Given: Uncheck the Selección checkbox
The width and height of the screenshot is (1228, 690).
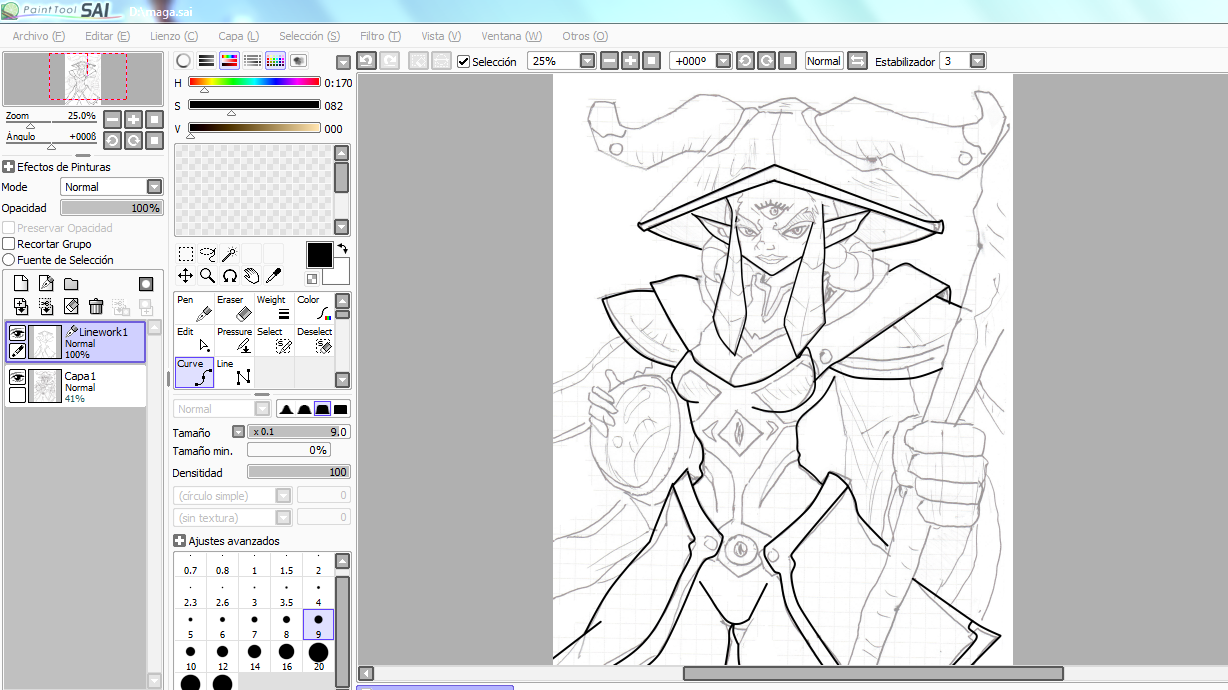Looking at the screenshot, I should 463,61.
